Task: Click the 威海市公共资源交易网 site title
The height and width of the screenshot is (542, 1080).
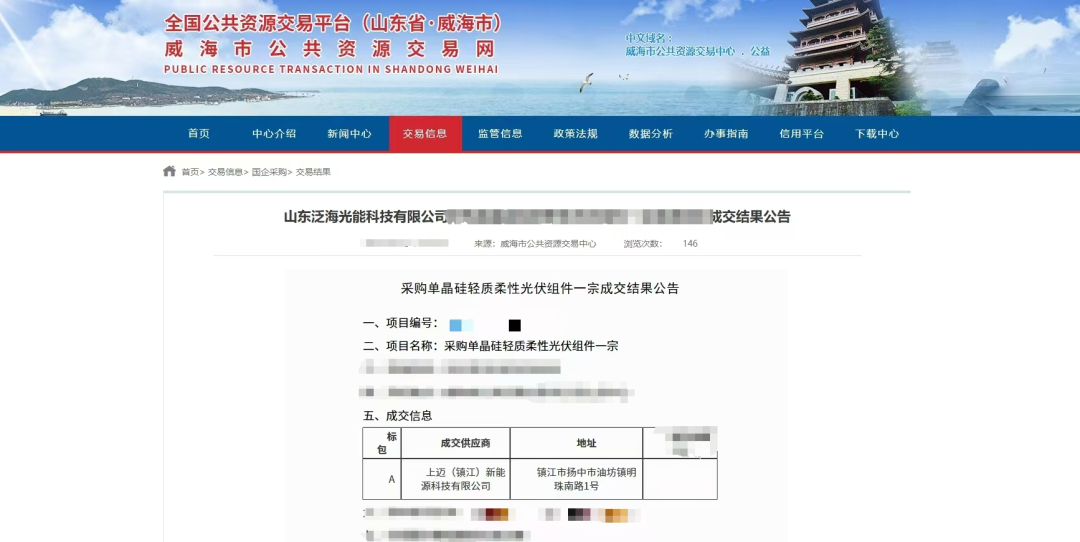Action: pyautogui.click(x=329, y=50)
